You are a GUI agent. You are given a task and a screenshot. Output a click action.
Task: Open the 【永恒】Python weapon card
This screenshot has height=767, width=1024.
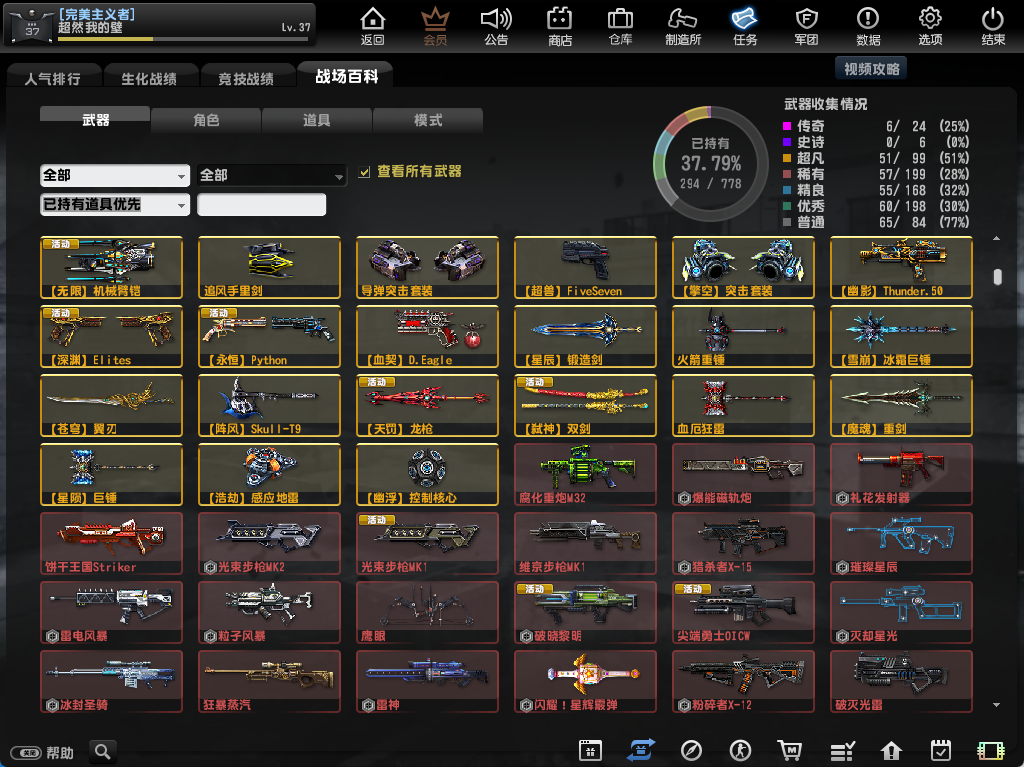269,336
